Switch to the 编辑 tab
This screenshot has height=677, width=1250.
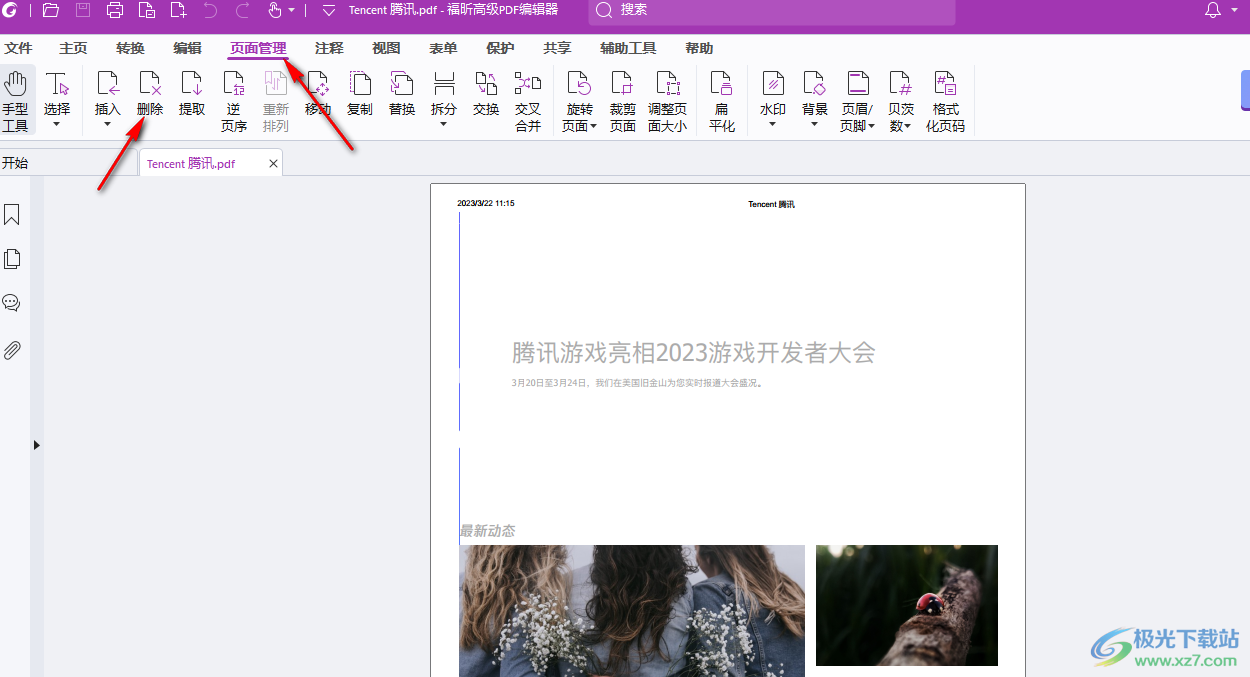187,48
